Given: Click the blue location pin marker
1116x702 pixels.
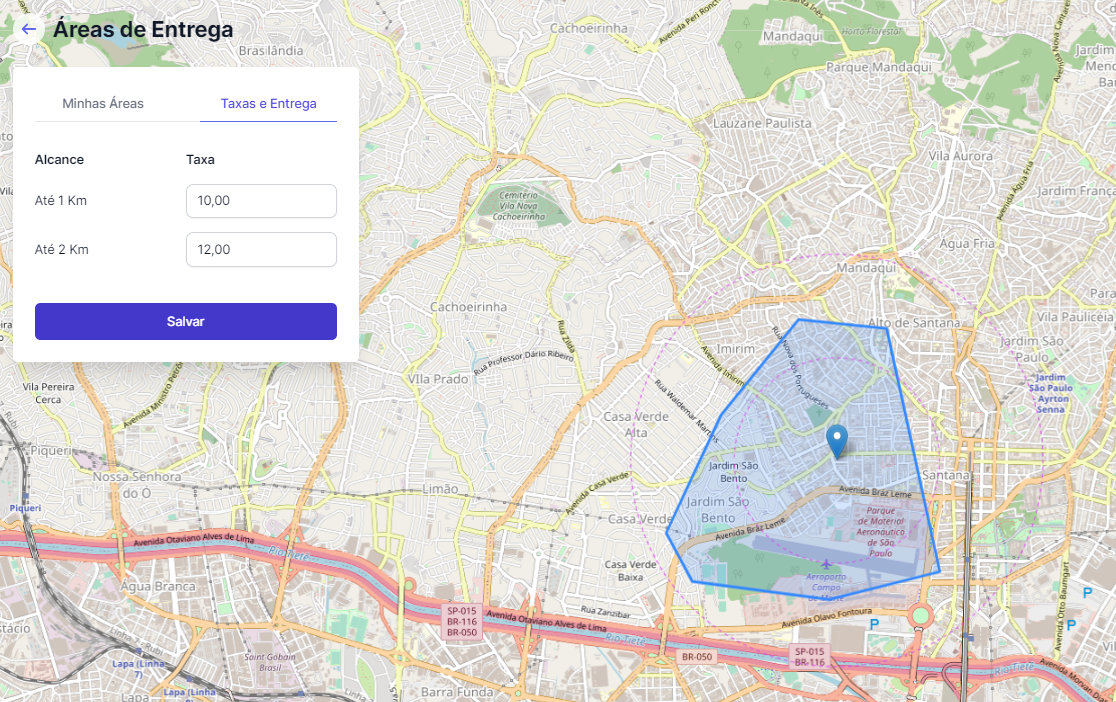Looking at the screenshot, I should click(838, 441).
